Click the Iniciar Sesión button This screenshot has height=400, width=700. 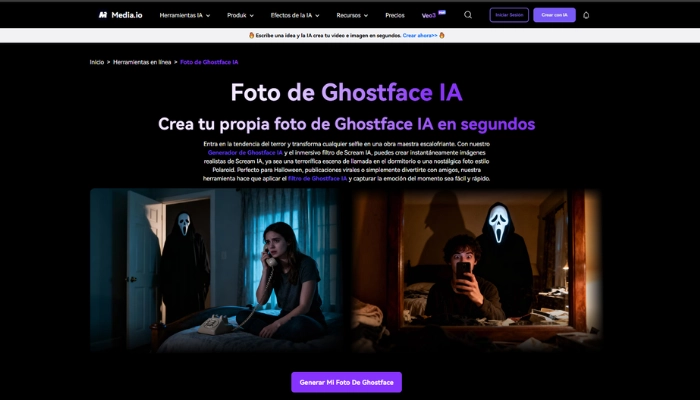pos(509,15)
